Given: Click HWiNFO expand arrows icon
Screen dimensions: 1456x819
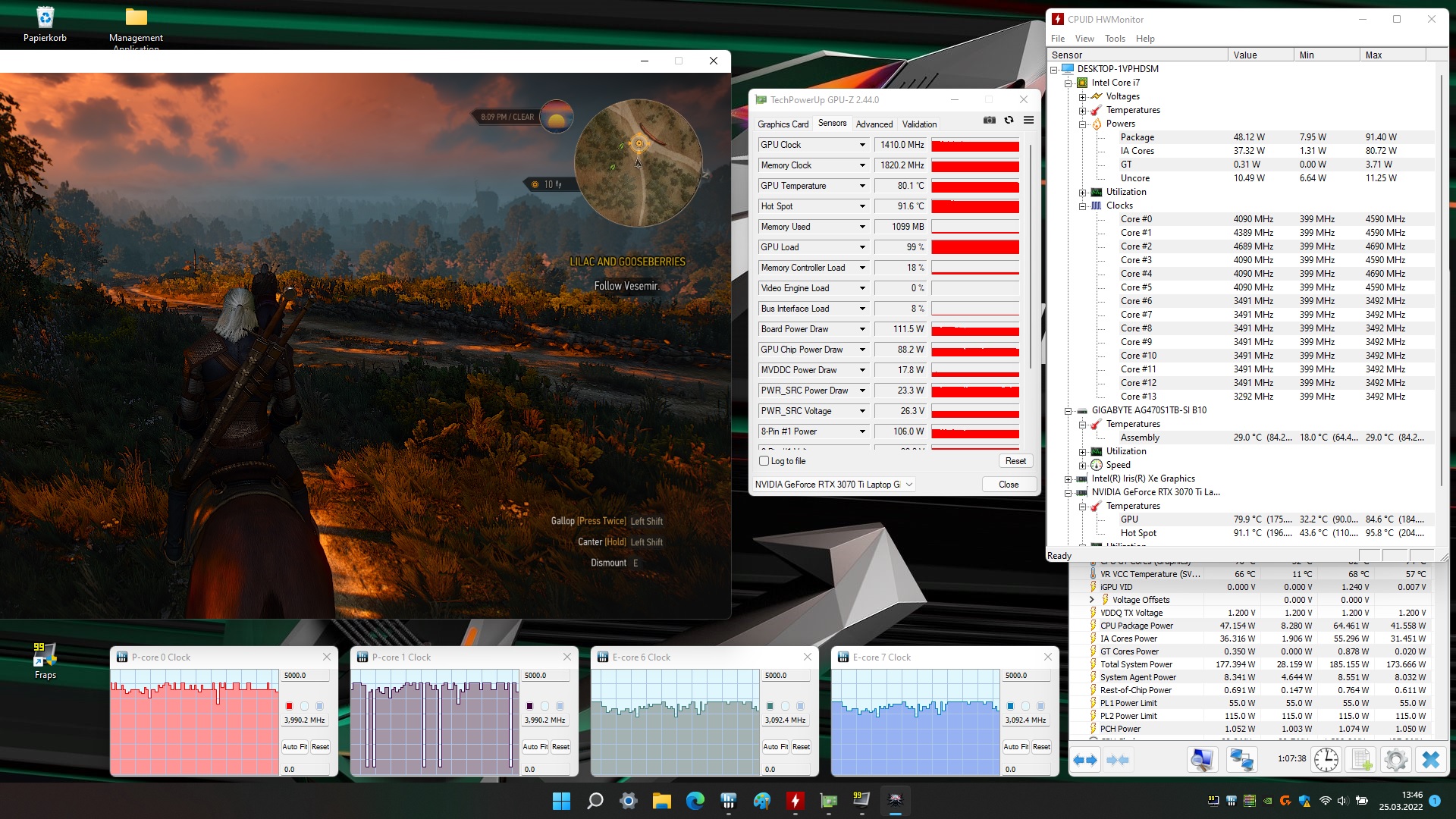Looking at the screenshot, I should point(1085,759).
